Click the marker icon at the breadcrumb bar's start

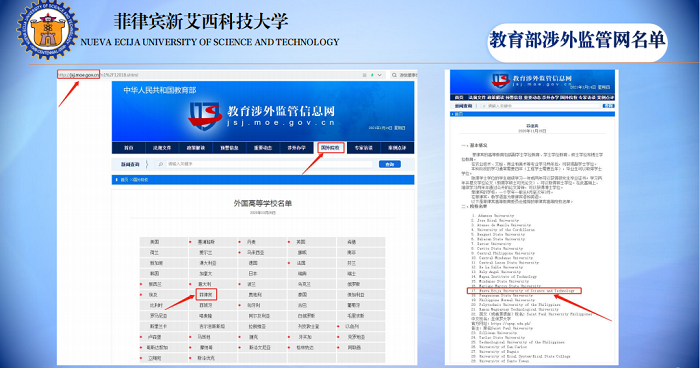117,180
